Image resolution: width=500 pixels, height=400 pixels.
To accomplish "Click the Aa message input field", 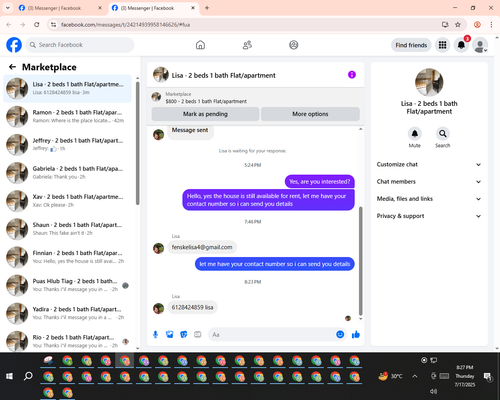I will (272, 334).
